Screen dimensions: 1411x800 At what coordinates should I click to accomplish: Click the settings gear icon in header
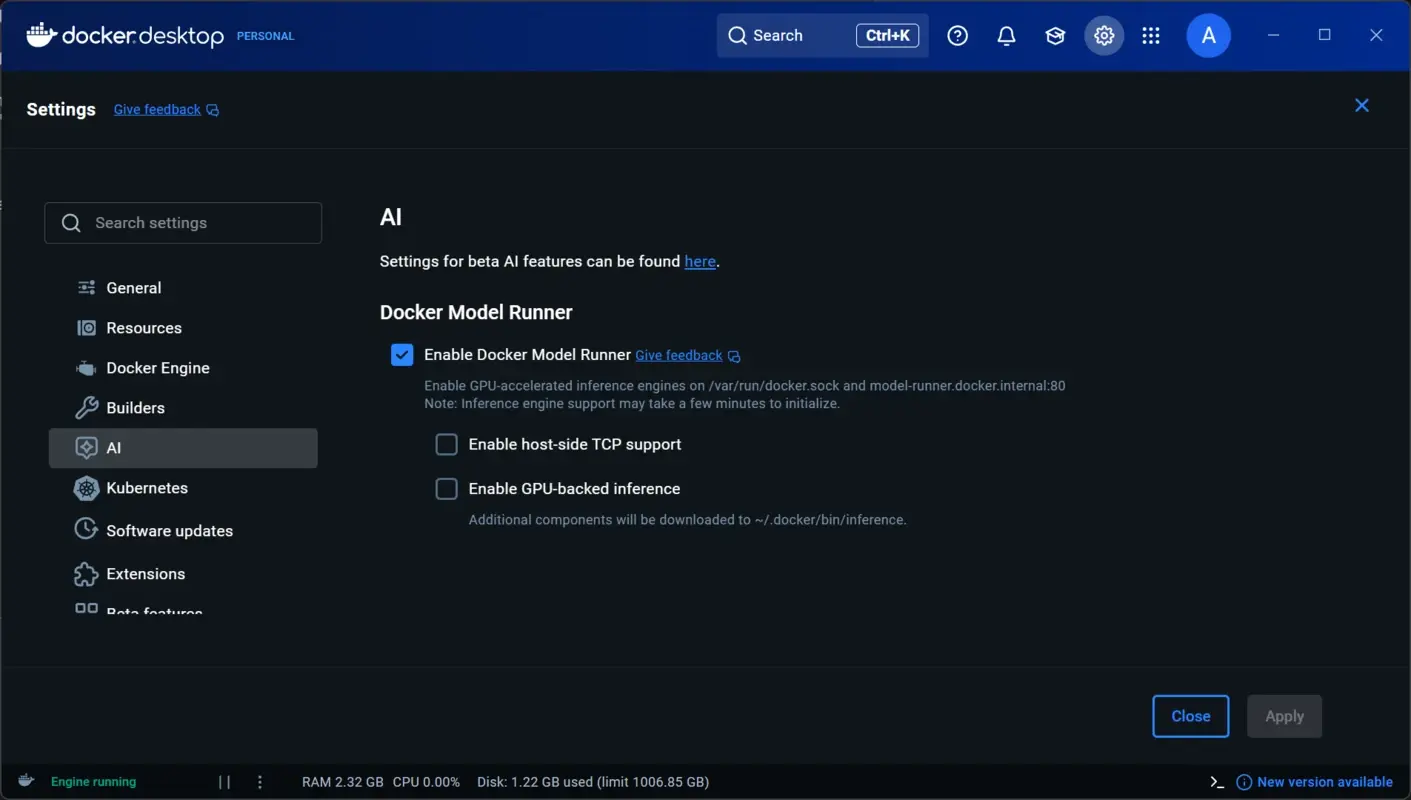tap(1103, 35)
